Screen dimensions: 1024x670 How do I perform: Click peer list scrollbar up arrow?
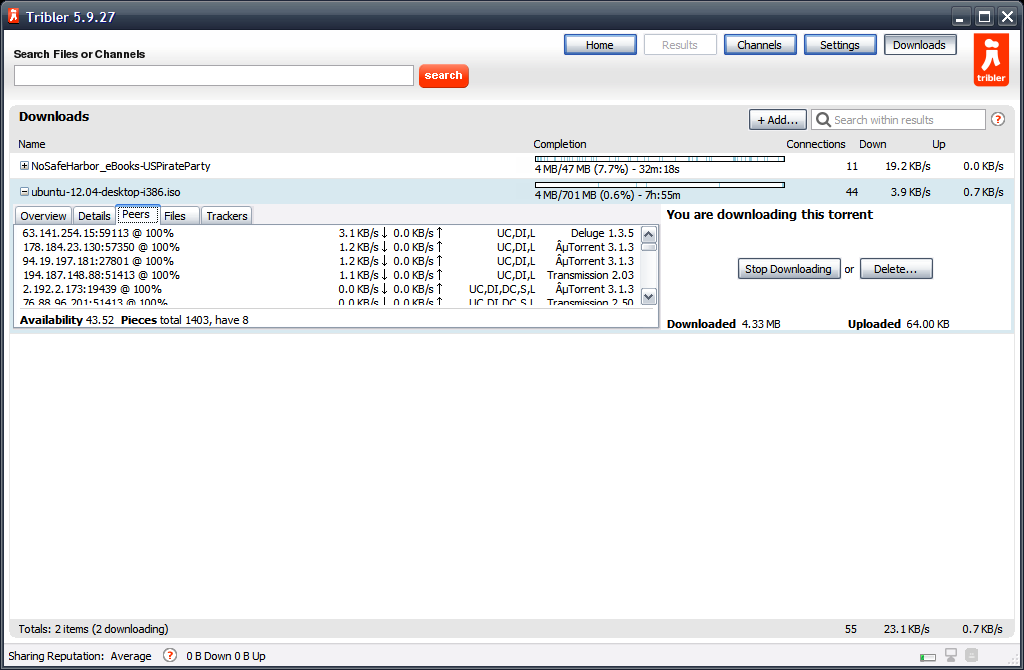click(648, 234)
